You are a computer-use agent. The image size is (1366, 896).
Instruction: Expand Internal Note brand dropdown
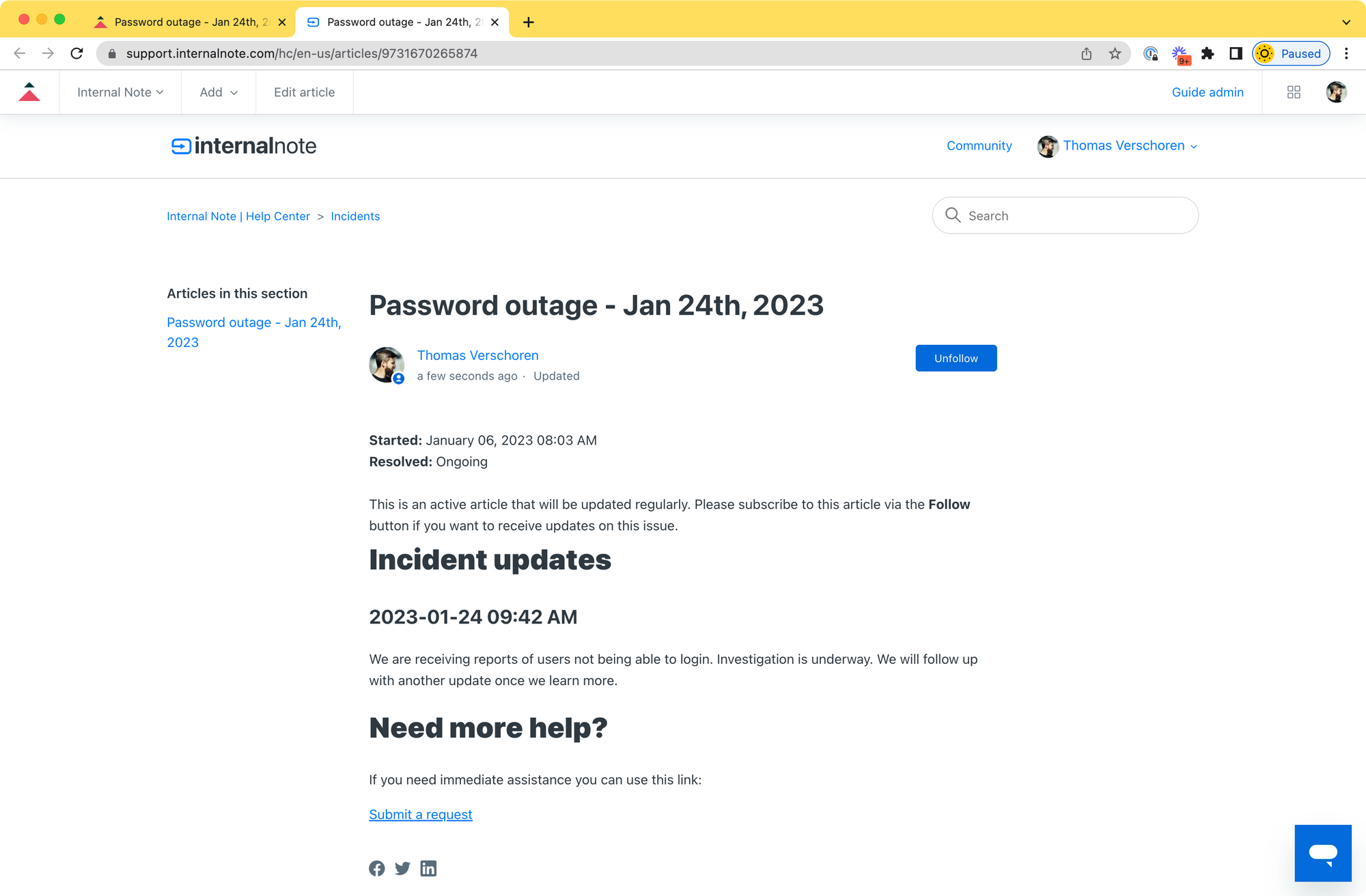point(120,92)
